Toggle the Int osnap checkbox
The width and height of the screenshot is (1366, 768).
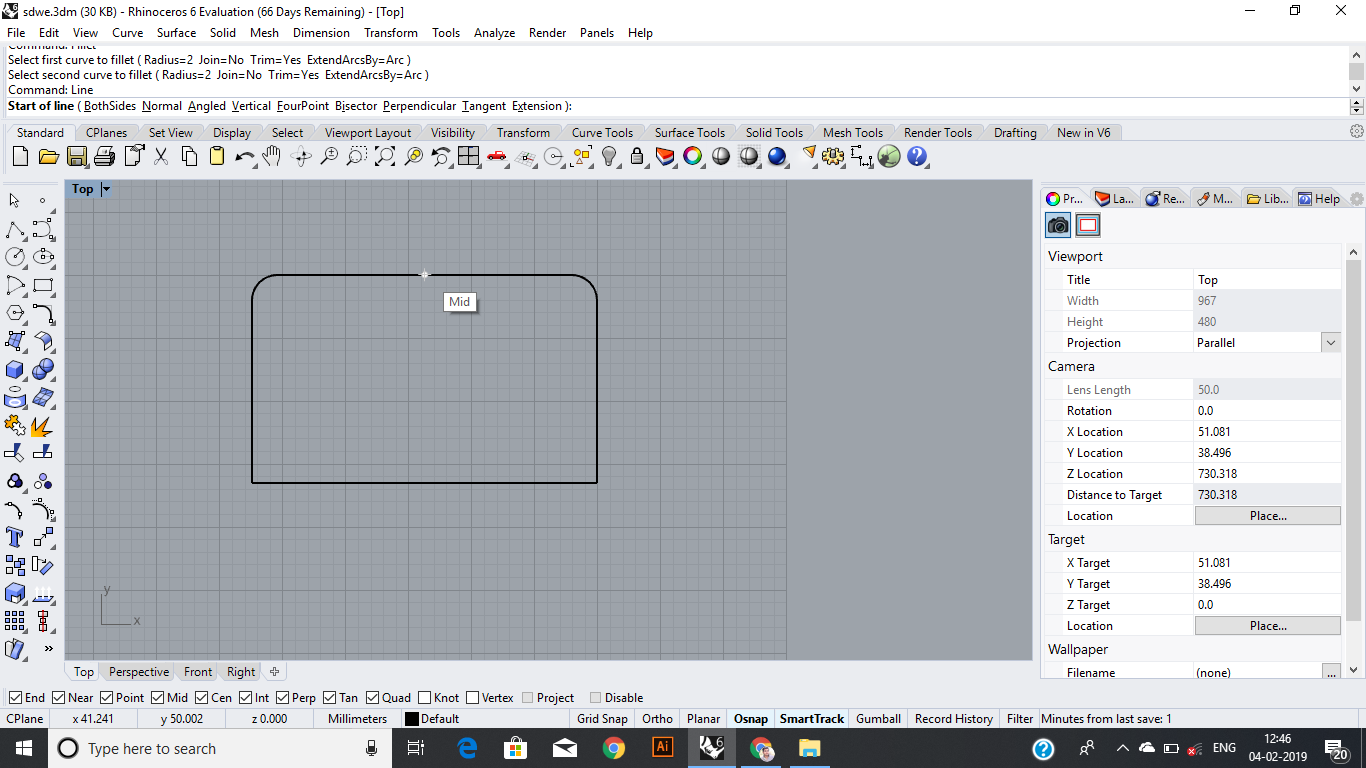coord(245,698)
